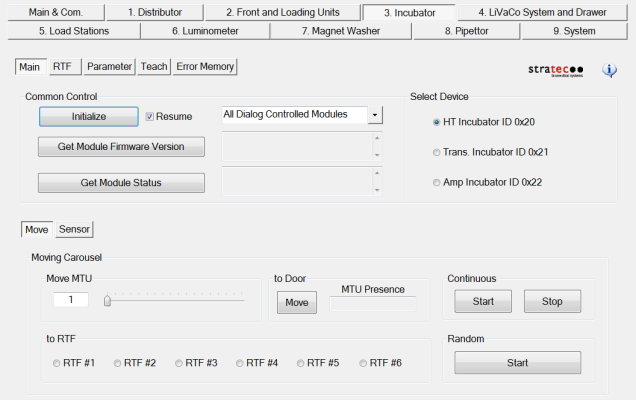Click the blue info icon
This screenshot has height=400, width=636.
[609, 71]
